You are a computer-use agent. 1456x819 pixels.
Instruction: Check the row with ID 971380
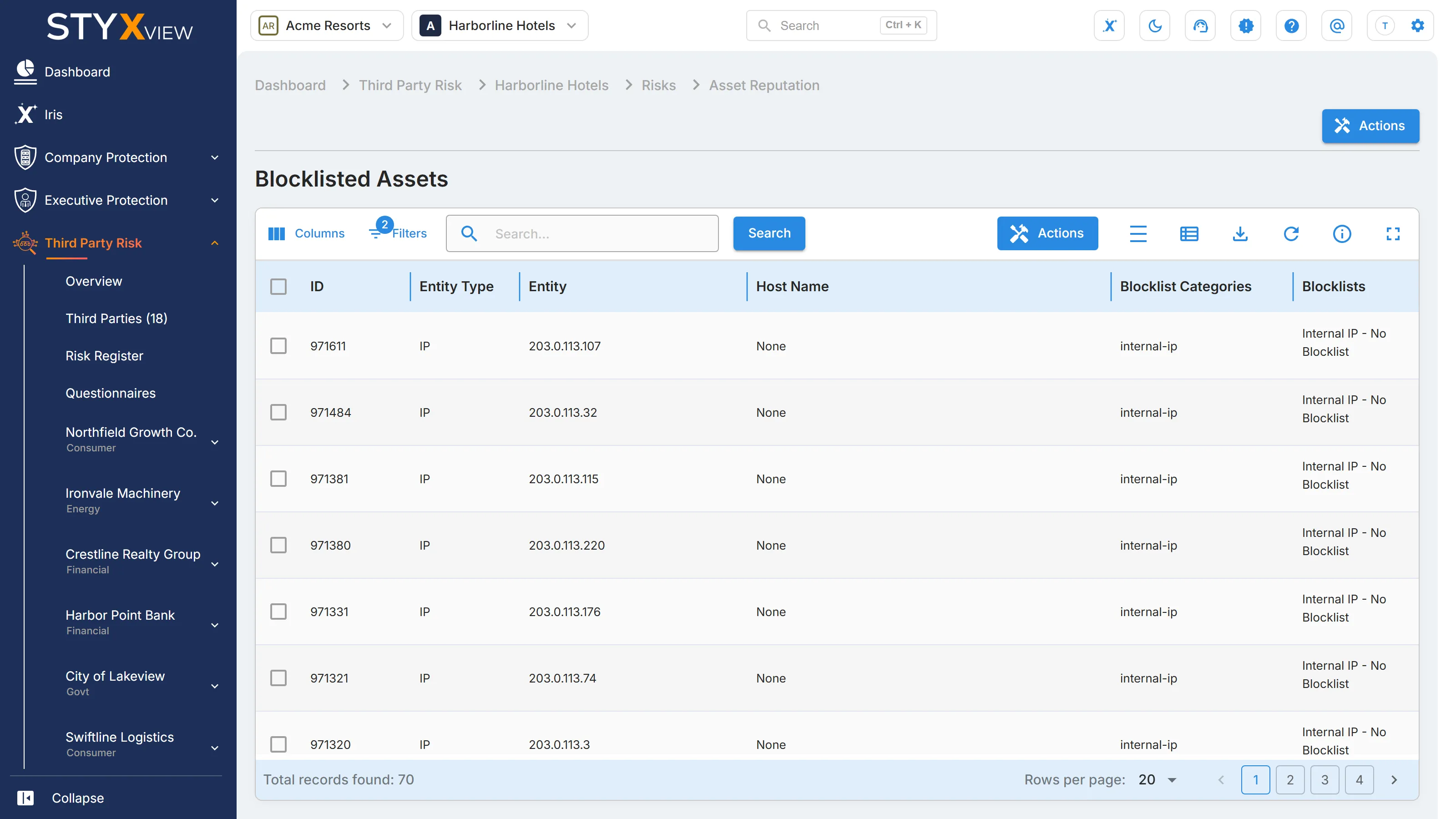[278, 545]
